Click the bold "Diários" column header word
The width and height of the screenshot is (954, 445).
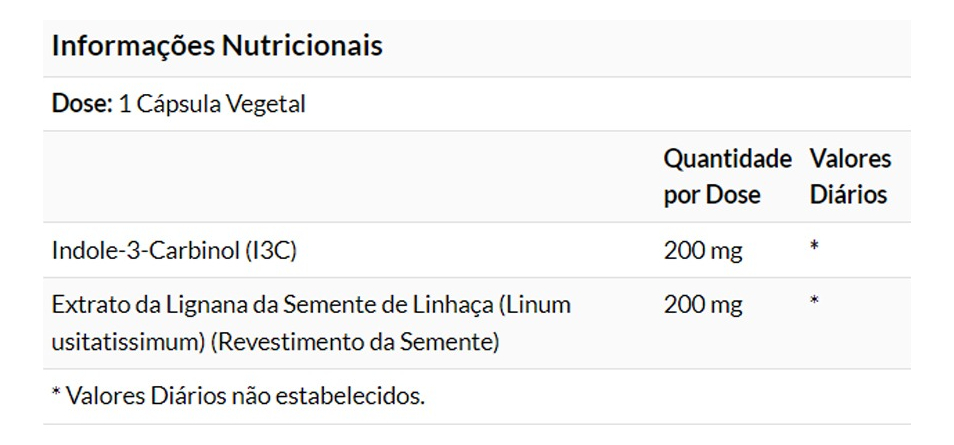tap(848, 194)
